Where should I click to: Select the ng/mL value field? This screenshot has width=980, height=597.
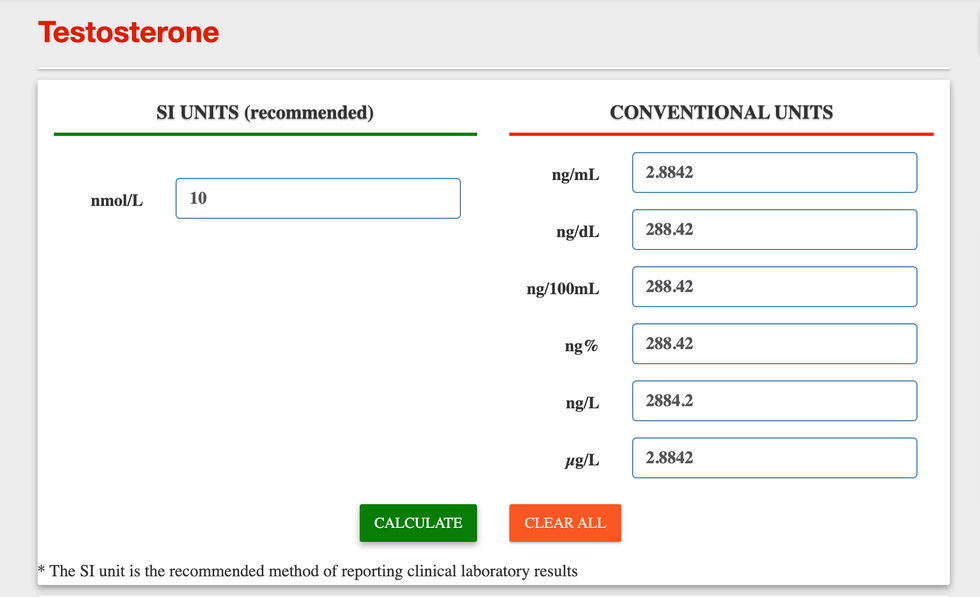(774, 173)
